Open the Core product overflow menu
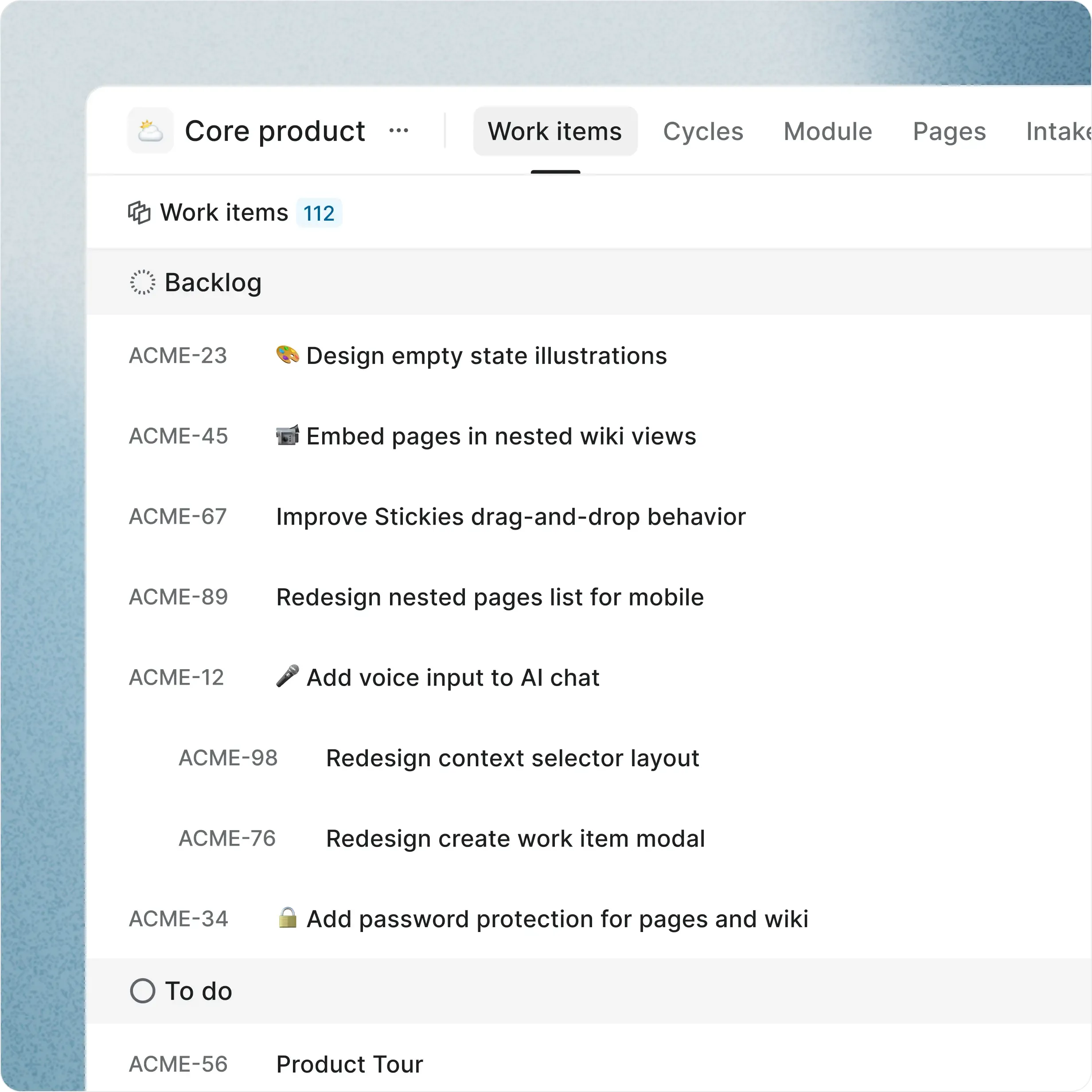The height and width of the screenshot is (1092, 1092). click(399, 131)
